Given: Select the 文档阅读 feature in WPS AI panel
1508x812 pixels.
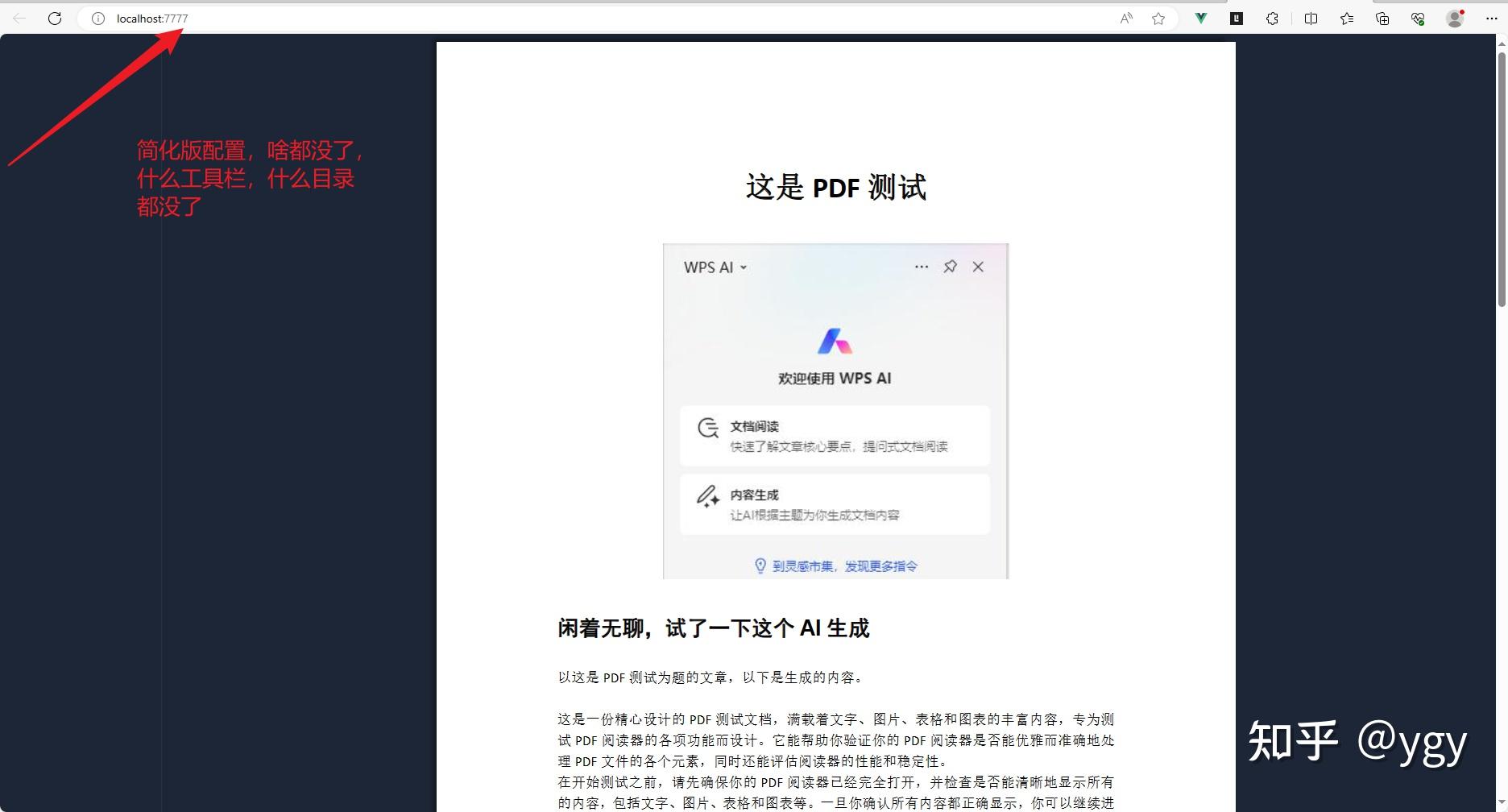Looking at the screenshot, I should (834, 435).
